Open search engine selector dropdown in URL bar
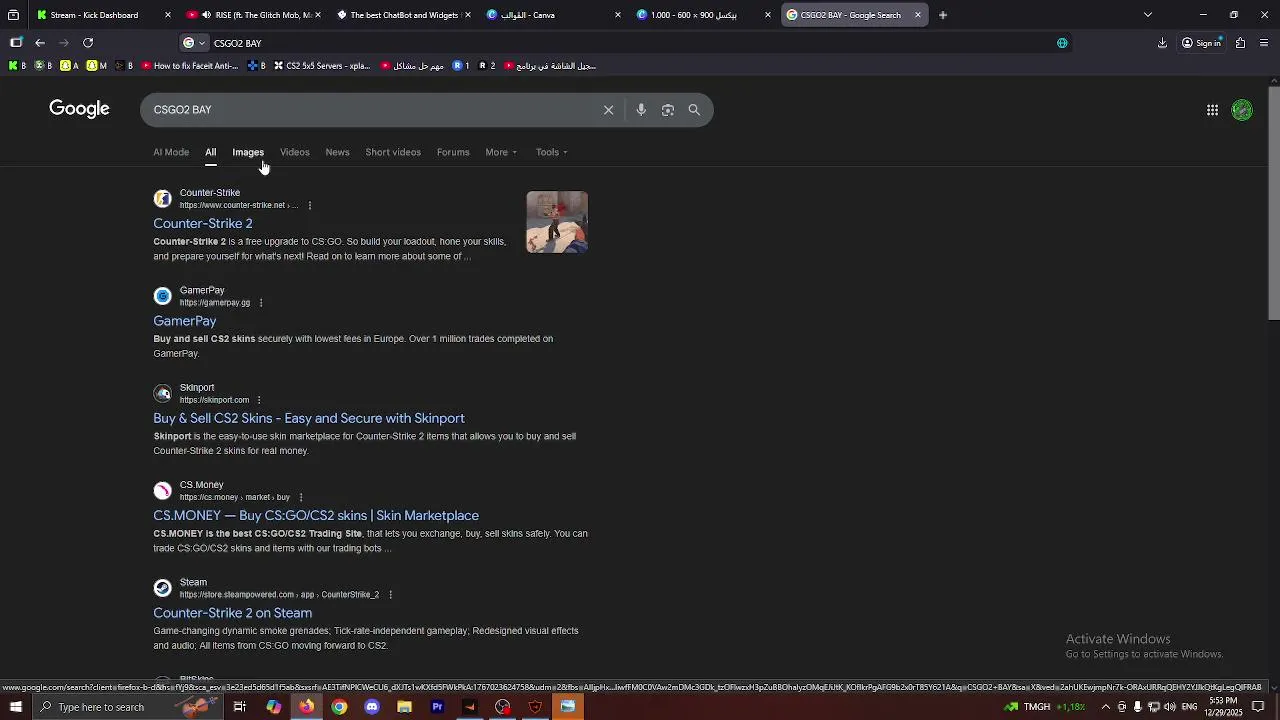 (194, 43)
